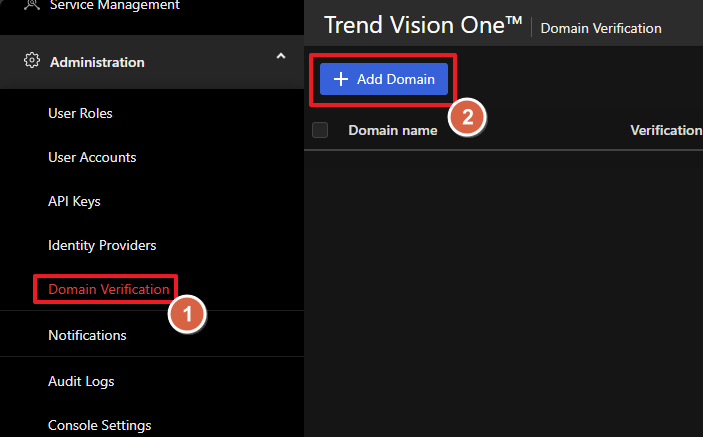Select the Administration menu label

(97, 62)
